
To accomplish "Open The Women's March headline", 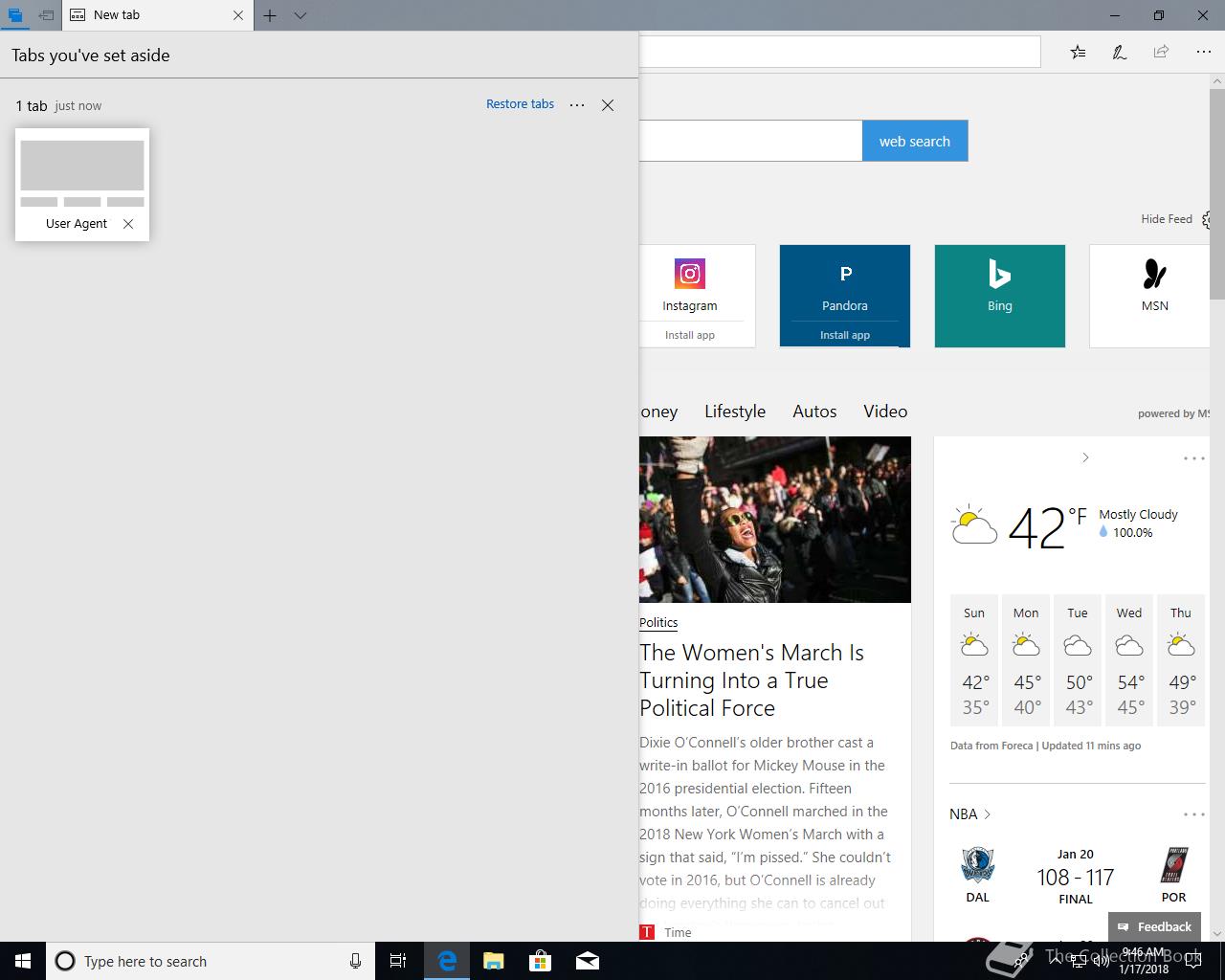I will (752, 680).
